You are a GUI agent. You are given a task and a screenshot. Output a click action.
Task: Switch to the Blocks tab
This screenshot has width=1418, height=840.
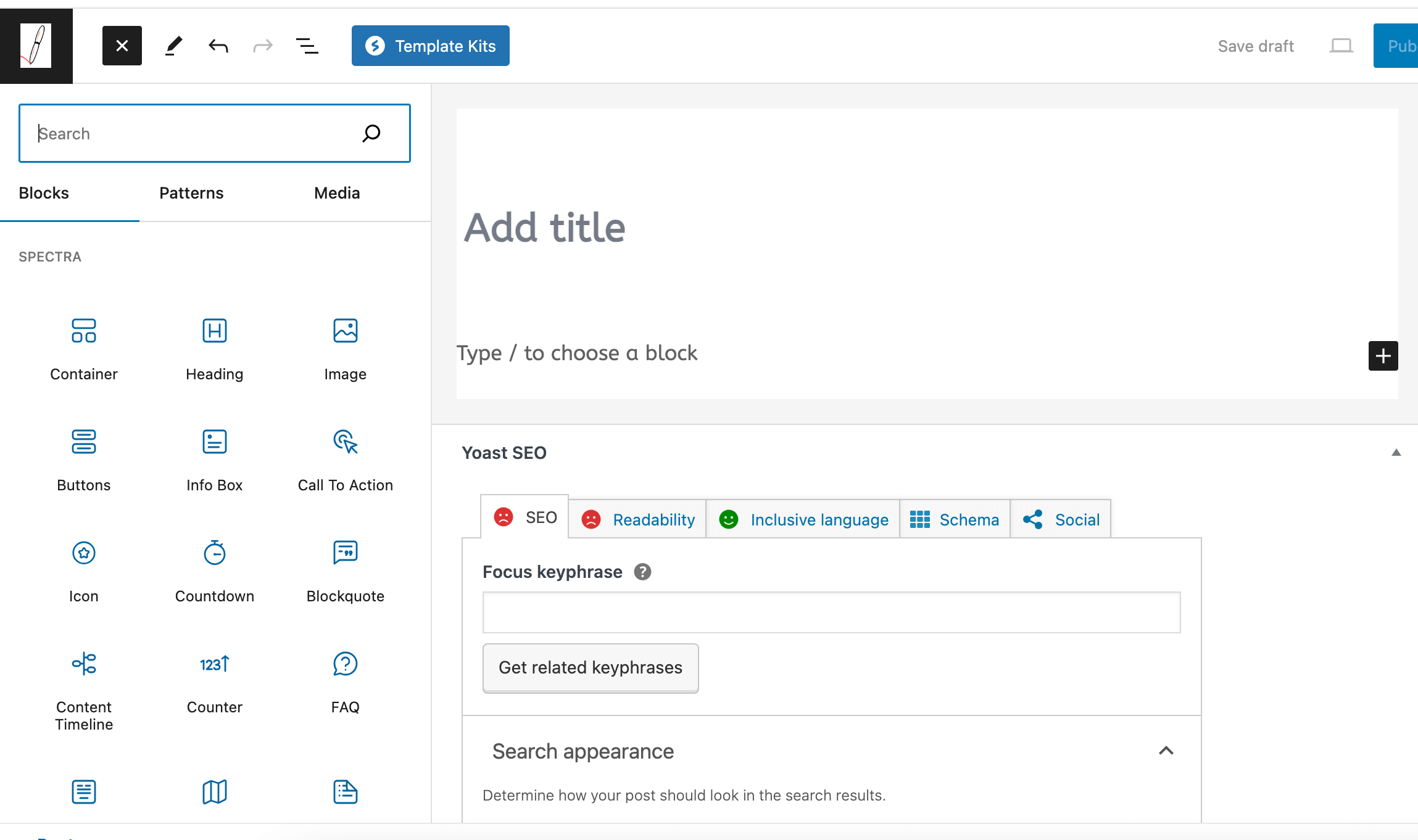[x=44, y=193]
